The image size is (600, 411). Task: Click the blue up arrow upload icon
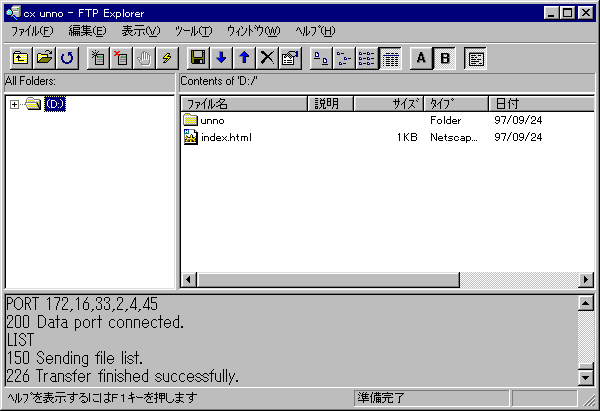(x=244, y=58)
